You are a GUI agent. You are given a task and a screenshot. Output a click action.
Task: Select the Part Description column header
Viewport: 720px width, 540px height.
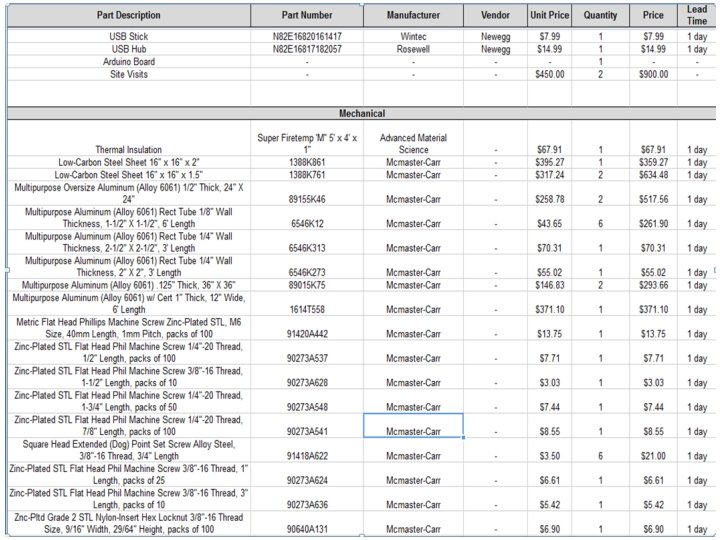[129, 15]
